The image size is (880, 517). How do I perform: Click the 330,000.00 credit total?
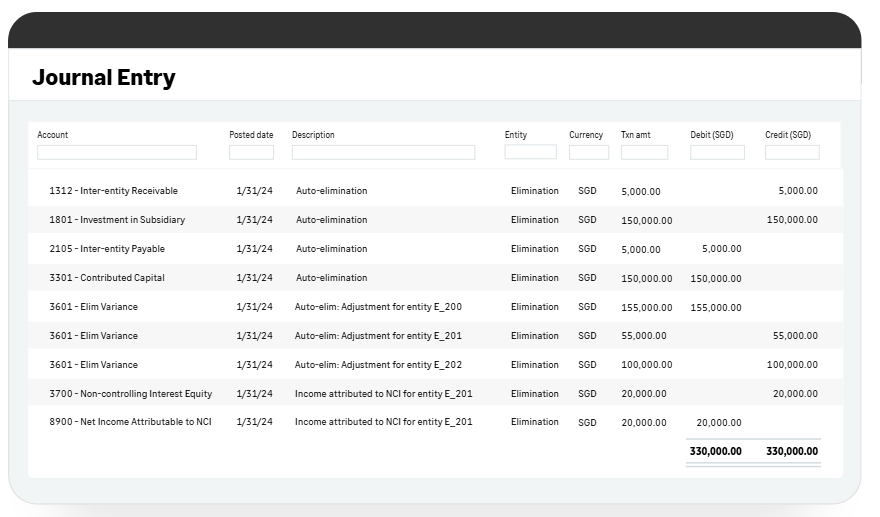(792, 451)
